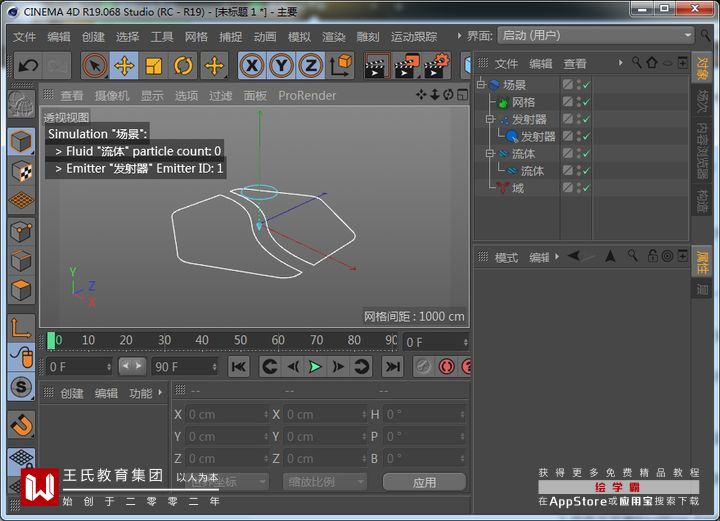
Task: Play the animation forward
Action: (x=315, y=366)
